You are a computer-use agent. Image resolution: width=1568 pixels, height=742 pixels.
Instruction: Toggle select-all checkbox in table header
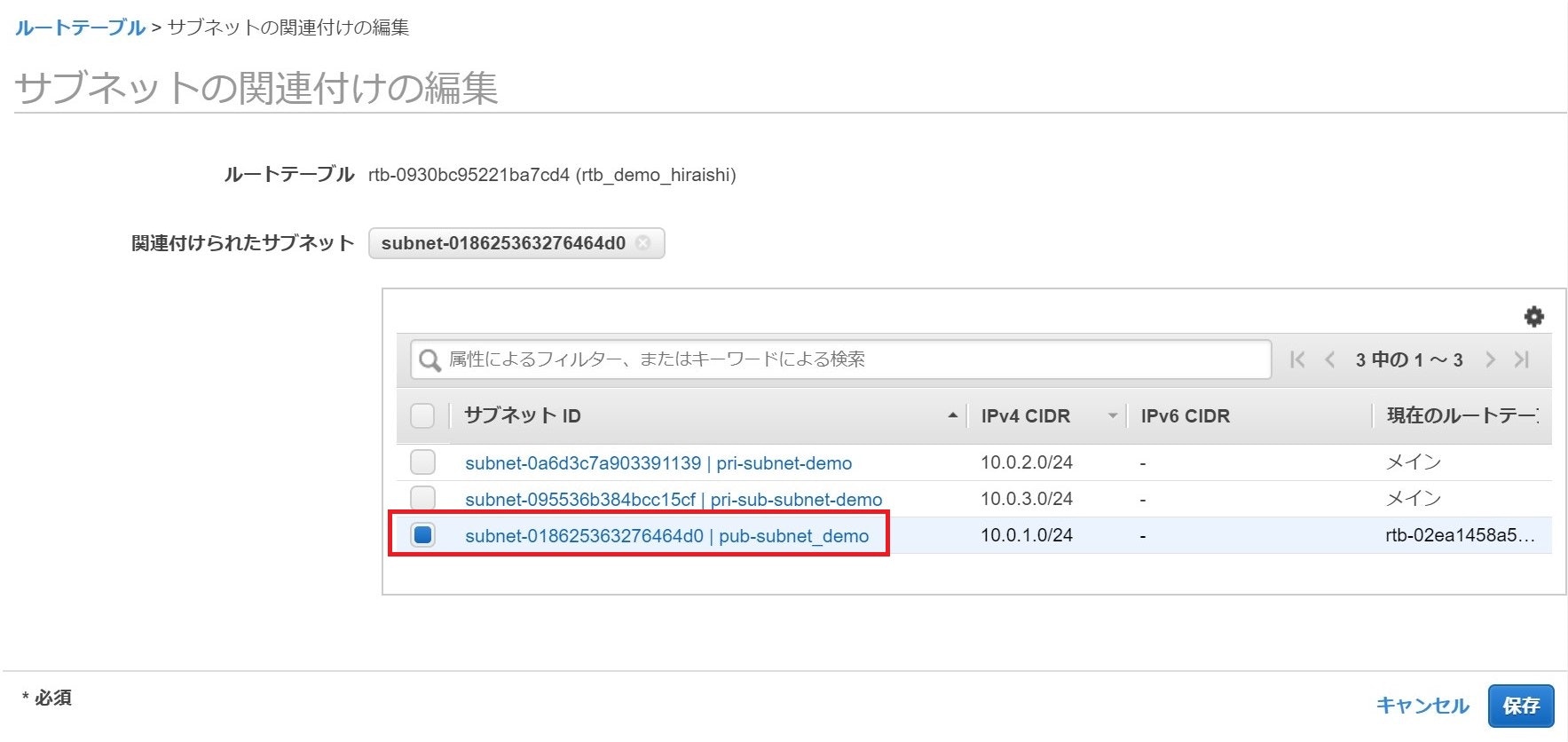tap(422, 415)
